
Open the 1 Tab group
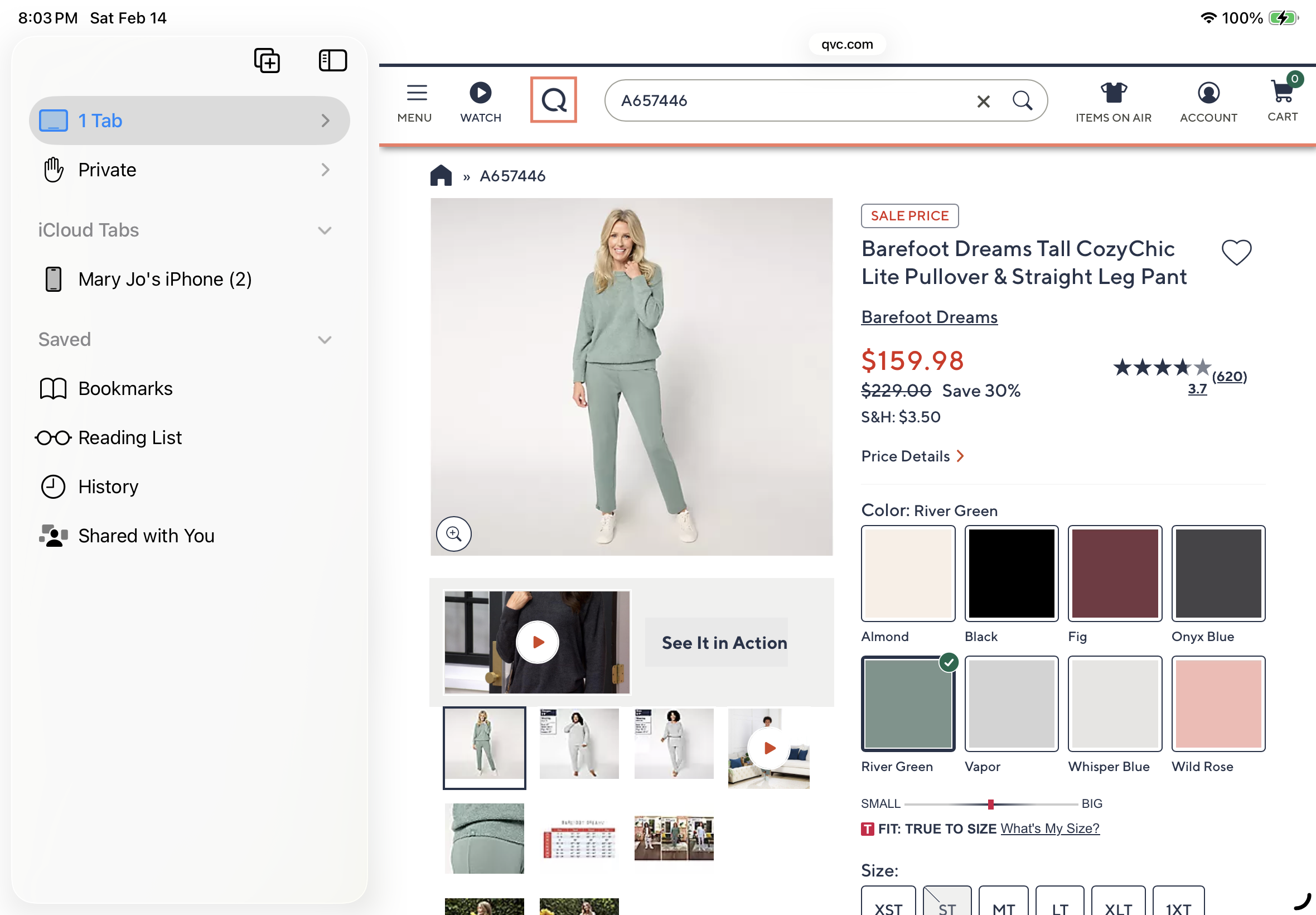[189, 121]
